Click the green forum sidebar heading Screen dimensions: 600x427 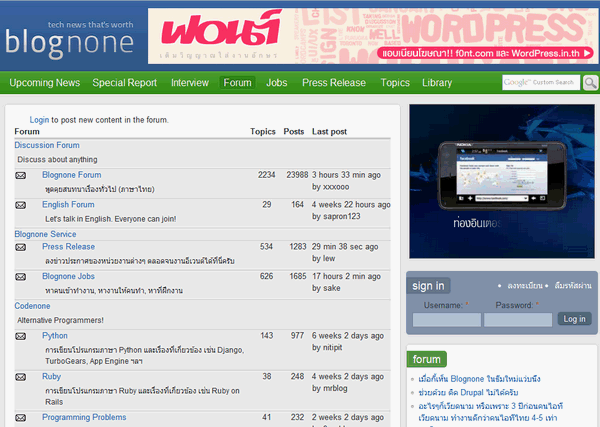[x=427, y=359]
